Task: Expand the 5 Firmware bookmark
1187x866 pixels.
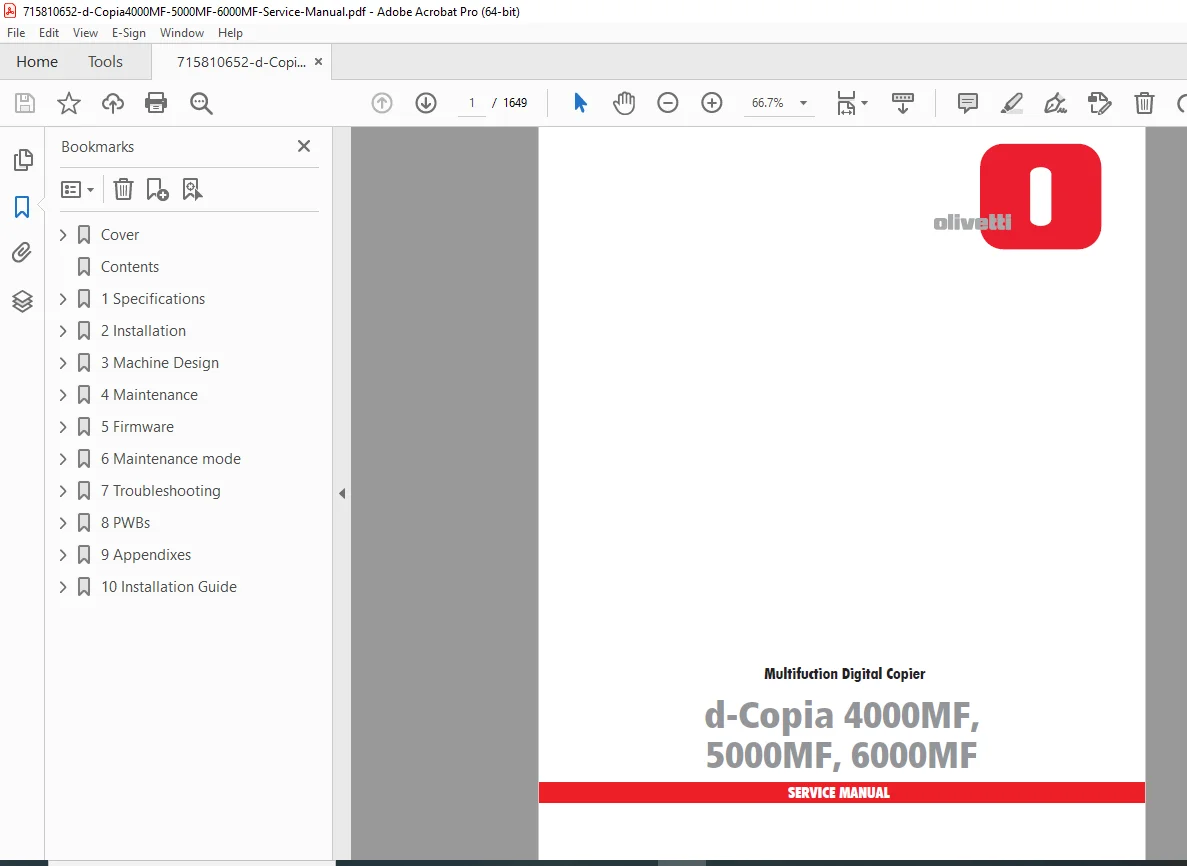Action: (x=63, y=427)
